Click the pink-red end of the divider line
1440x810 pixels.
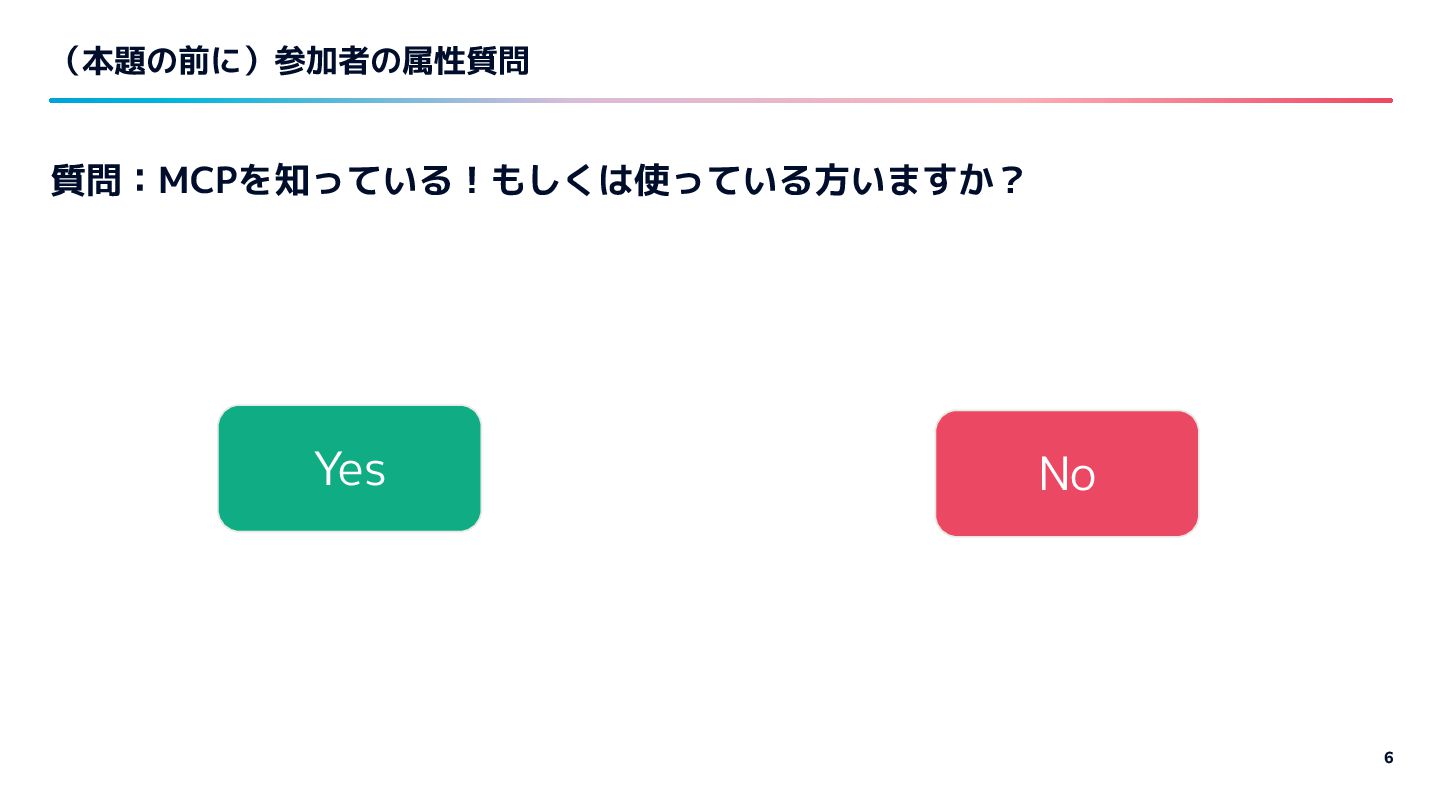tap(1383, 100)
